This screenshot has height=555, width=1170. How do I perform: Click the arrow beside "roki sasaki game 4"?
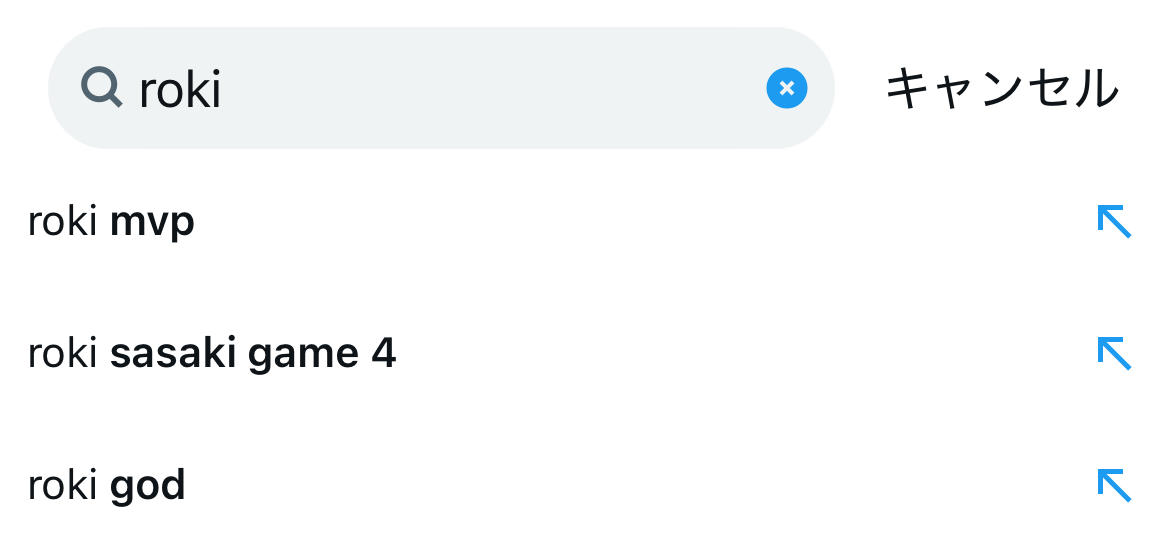(1114, 353)
